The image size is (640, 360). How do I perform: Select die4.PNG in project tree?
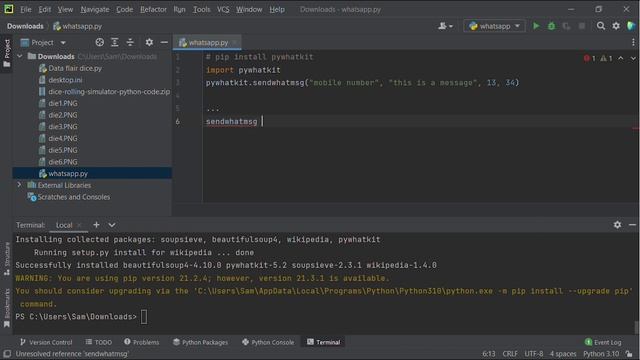pos(63,138)
